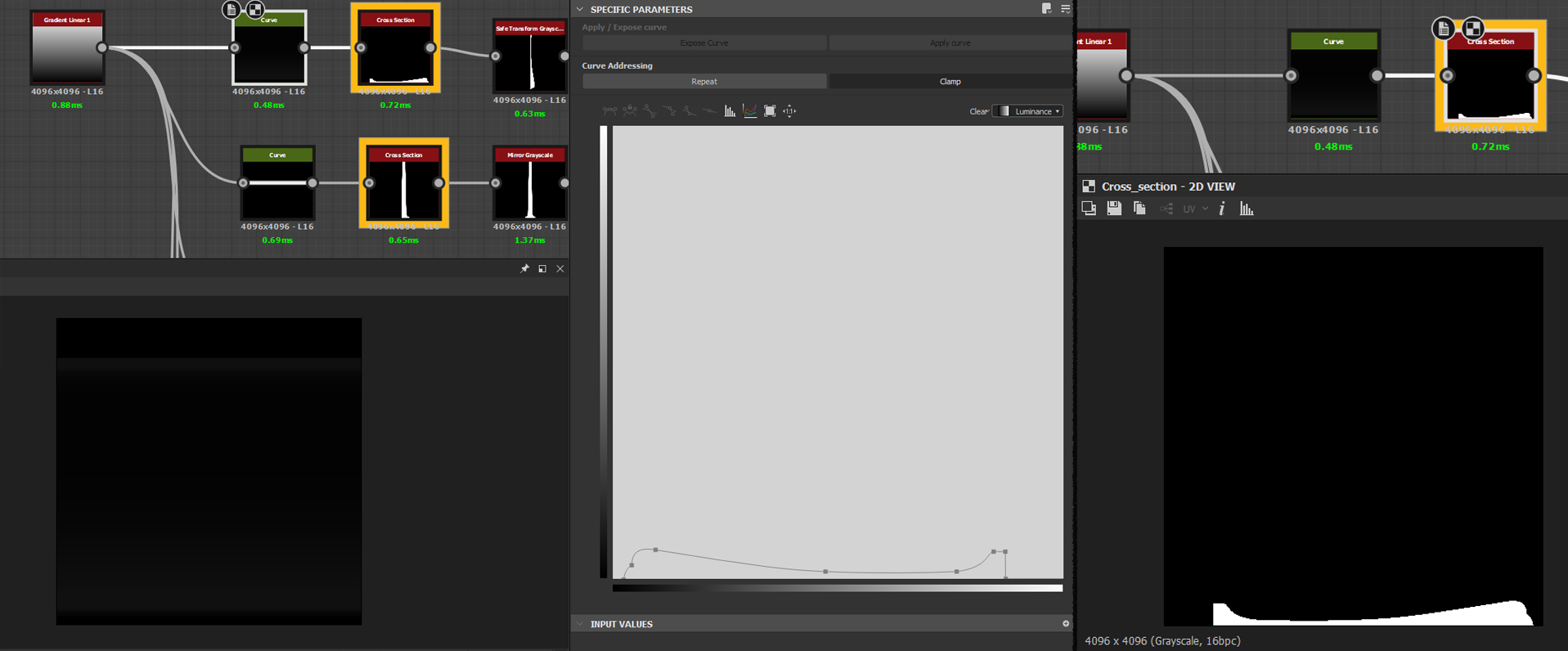Viewport: 1568px width, 651px height.
Task: Click the 'Cross_section - 2D VIEW' title
Action: [x=1168, y=186]
